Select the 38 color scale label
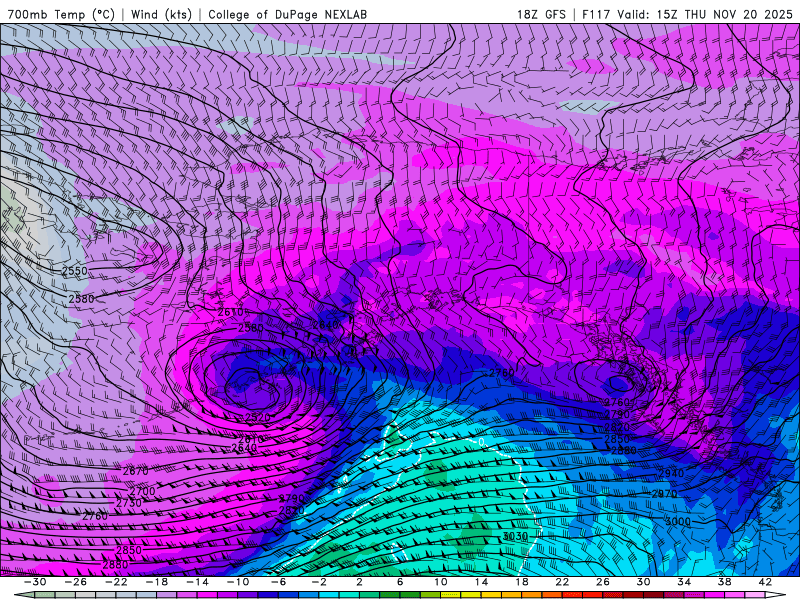This screenshot has height=600, width=800. point(724,582)
